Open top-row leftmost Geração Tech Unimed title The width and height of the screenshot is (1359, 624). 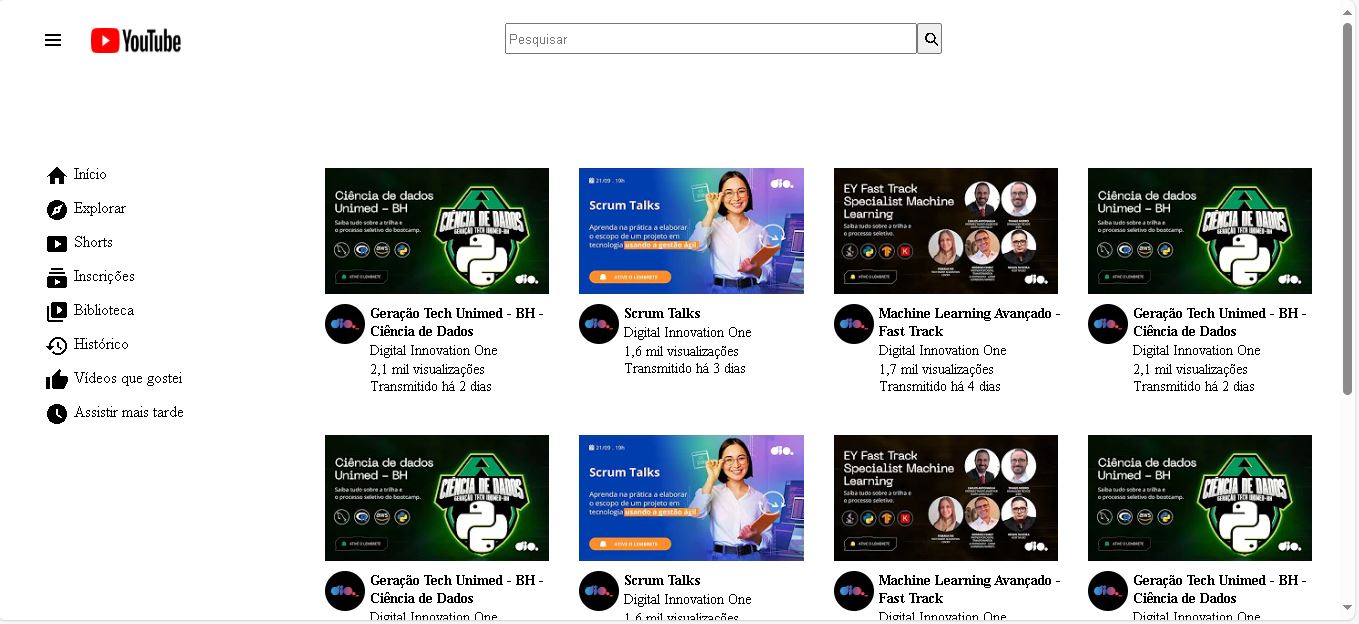coord(457,322)
